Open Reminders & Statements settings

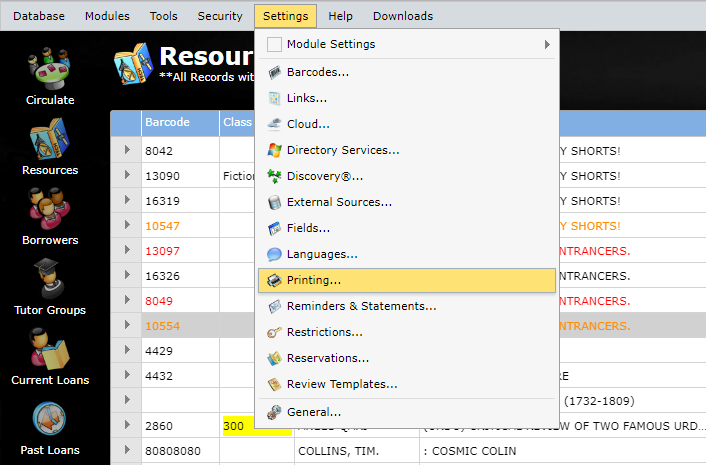(361, 306)
